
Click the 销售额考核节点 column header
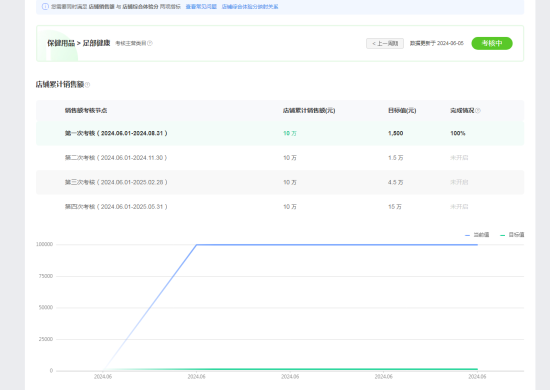(x=86, y=110)
